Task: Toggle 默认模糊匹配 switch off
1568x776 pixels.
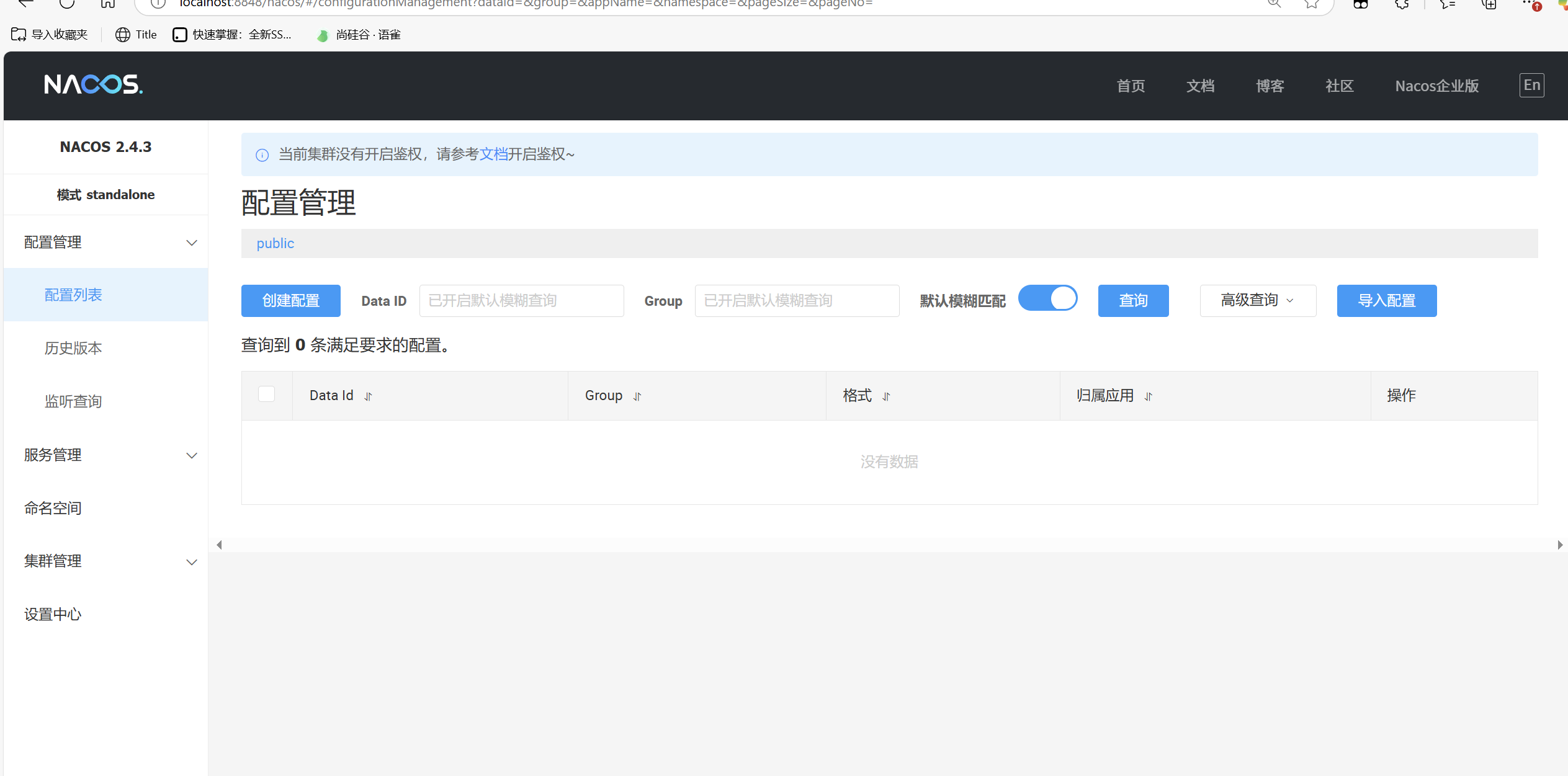Action: click(x=1048, y=299)
